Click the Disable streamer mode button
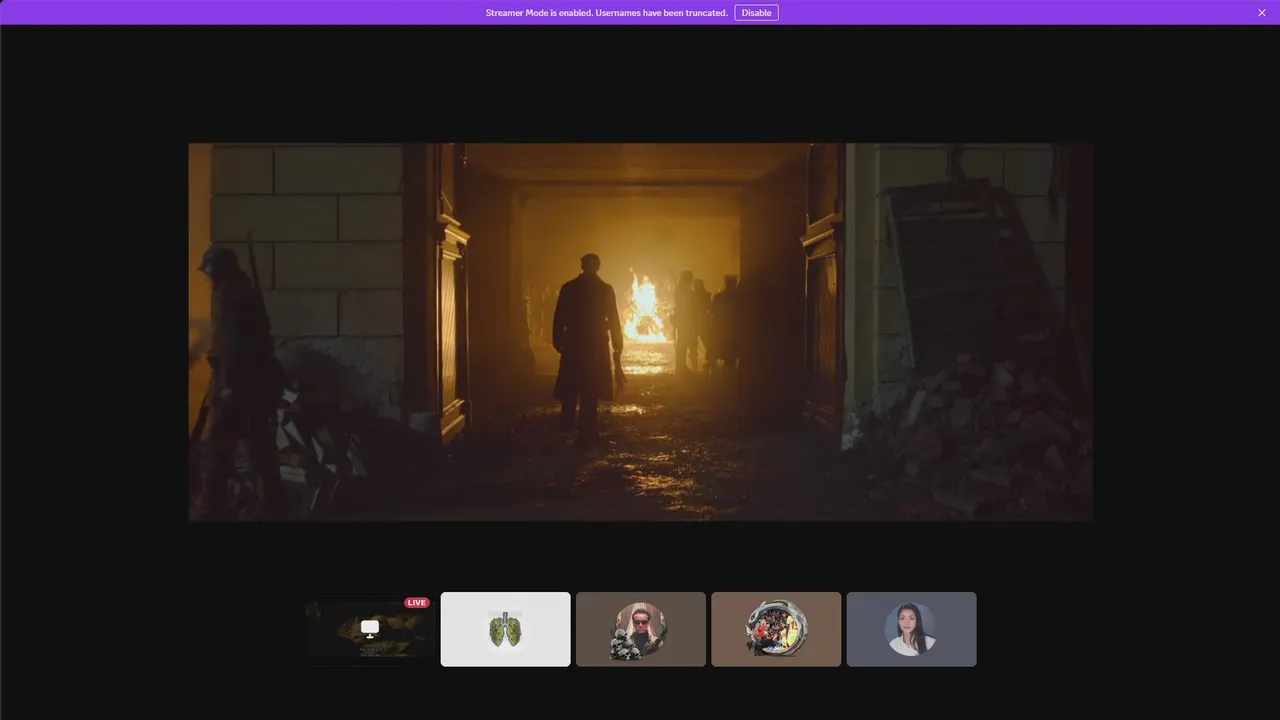 point(756,13)
